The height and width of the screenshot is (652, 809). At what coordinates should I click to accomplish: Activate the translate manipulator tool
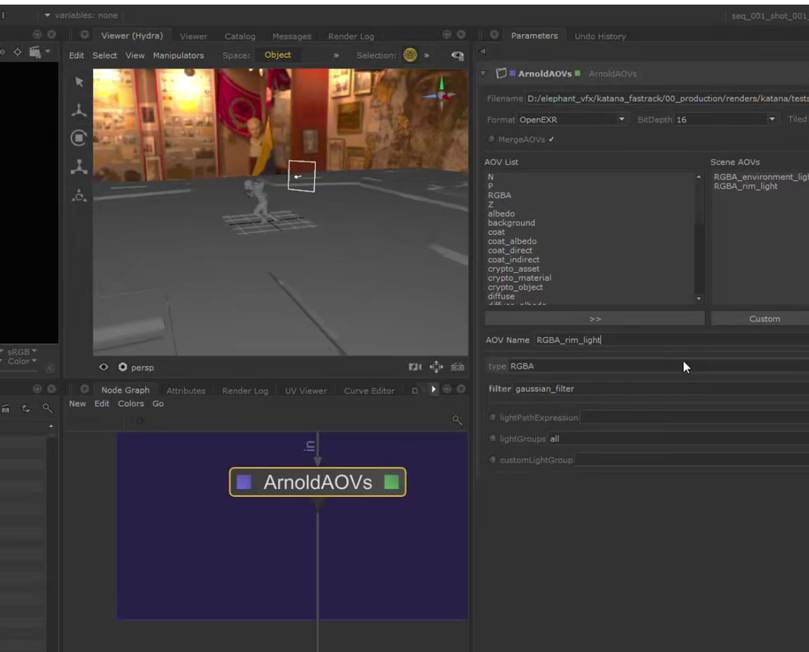point(78,111)
